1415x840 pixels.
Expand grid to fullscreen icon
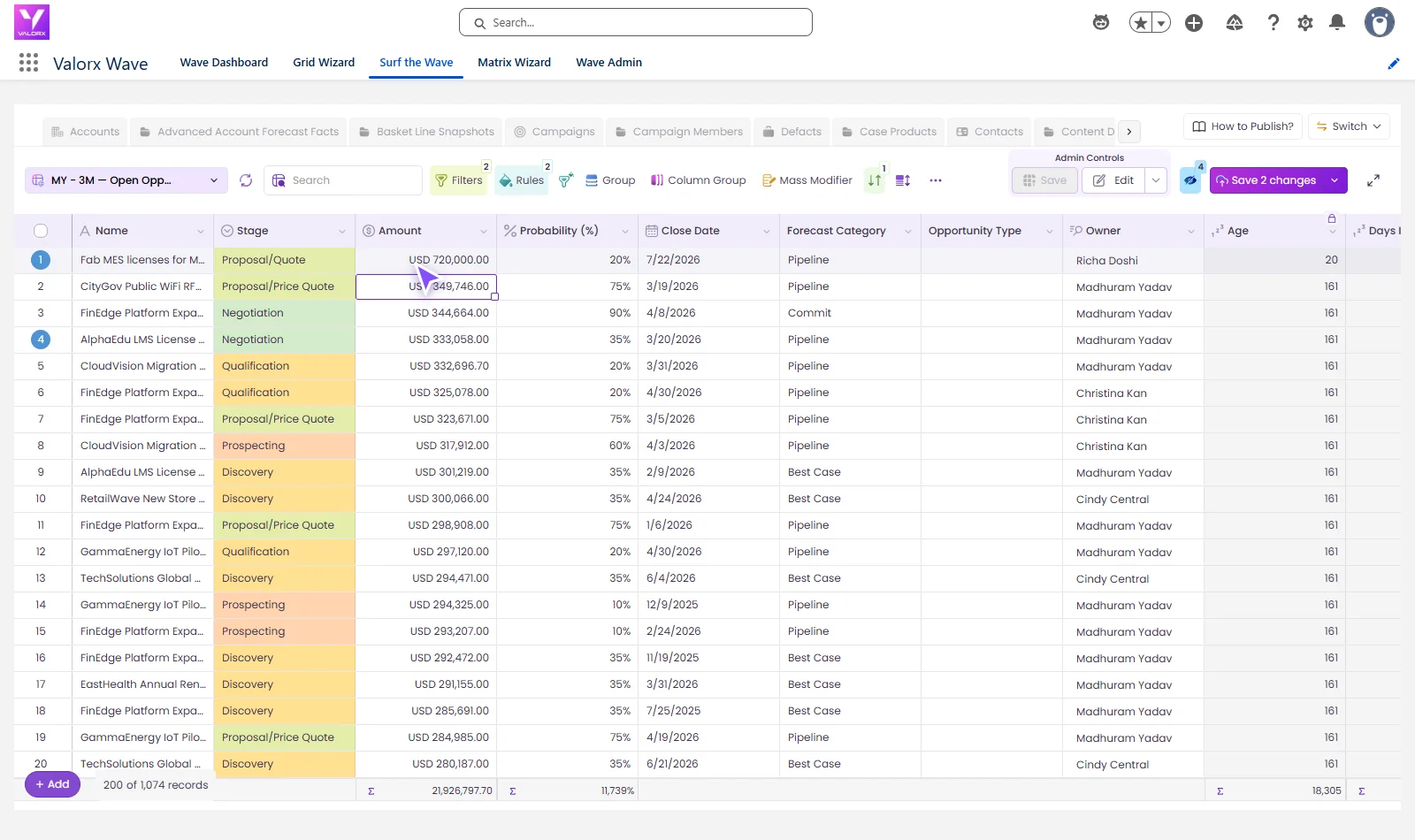point(1373,180)
